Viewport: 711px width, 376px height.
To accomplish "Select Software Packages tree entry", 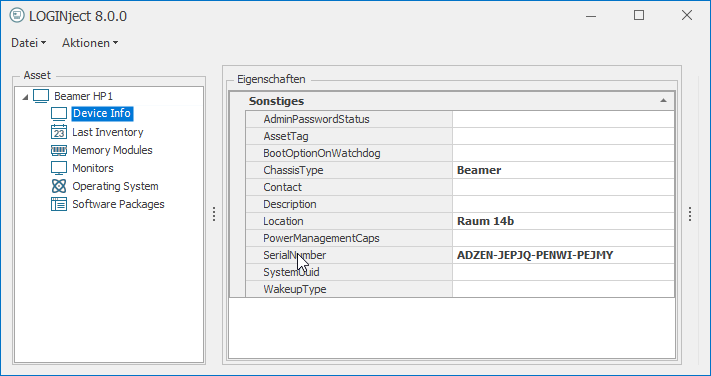I will tap(118, 204).
